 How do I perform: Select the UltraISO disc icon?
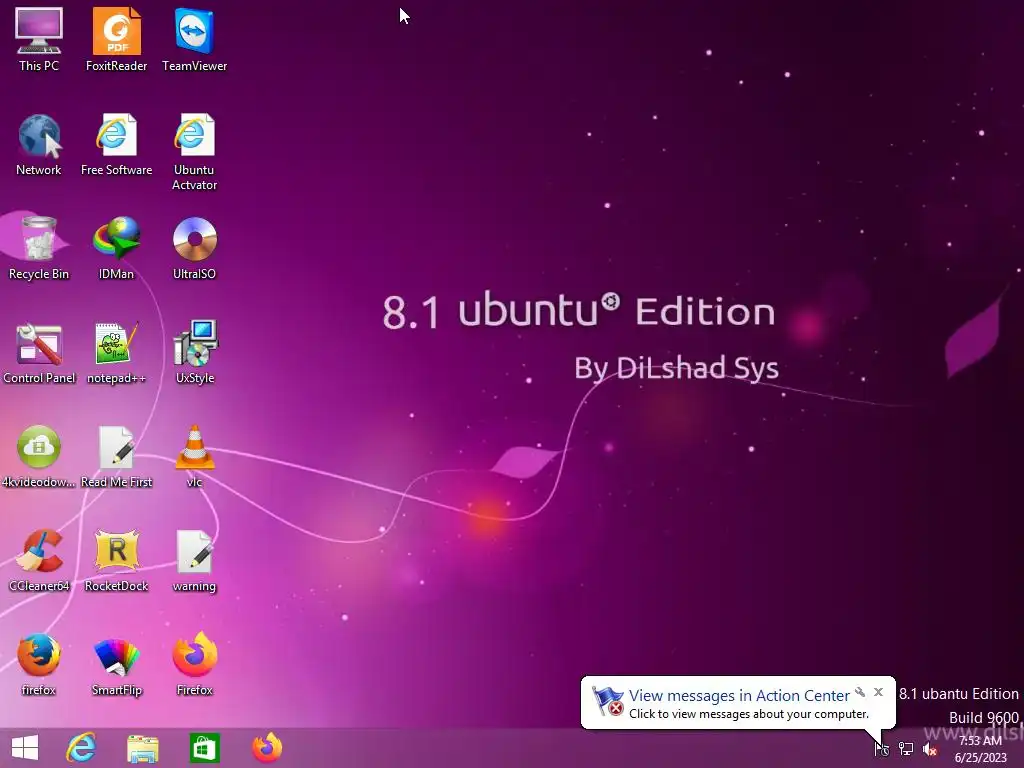coord(194,248)
